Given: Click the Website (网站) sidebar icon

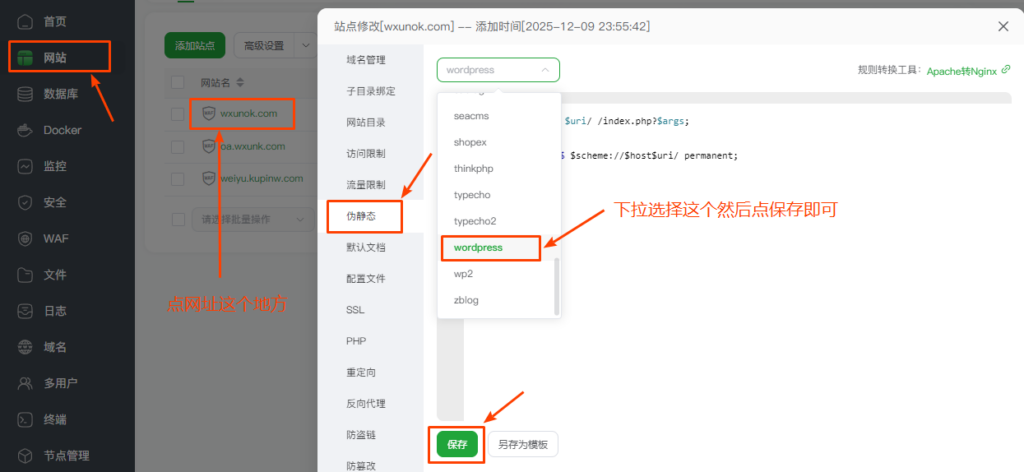Looking at the screenshot, I should pos(25,58).
